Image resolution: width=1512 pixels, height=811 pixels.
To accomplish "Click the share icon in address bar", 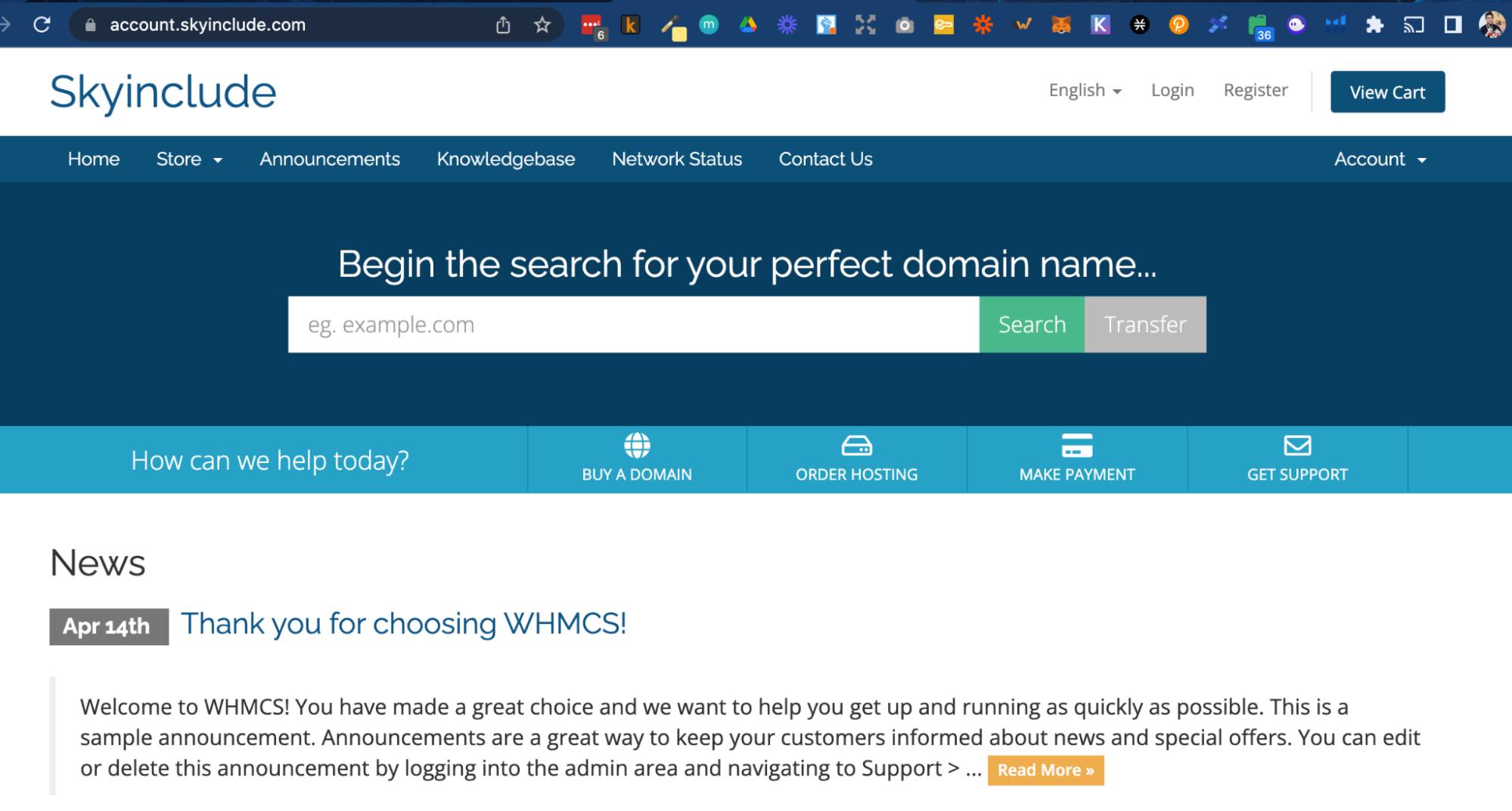I will coord(503,25).
